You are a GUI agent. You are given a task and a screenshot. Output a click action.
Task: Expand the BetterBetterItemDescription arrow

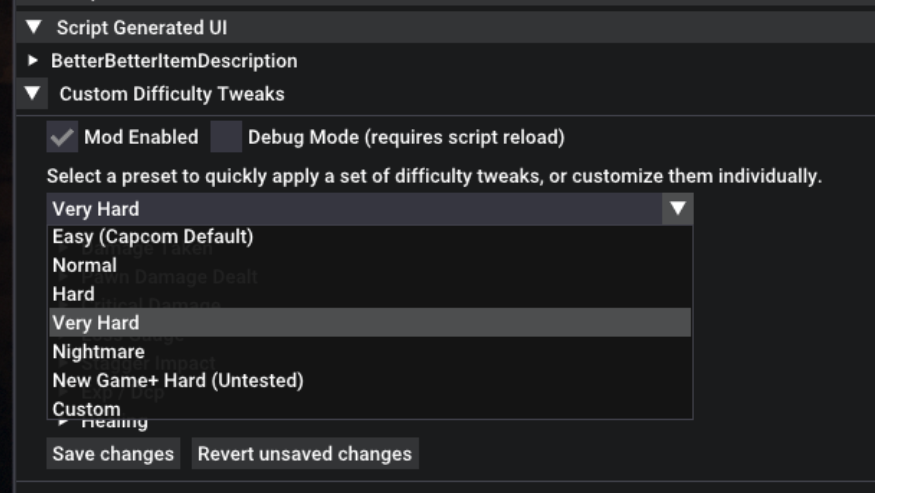point(34,61)
